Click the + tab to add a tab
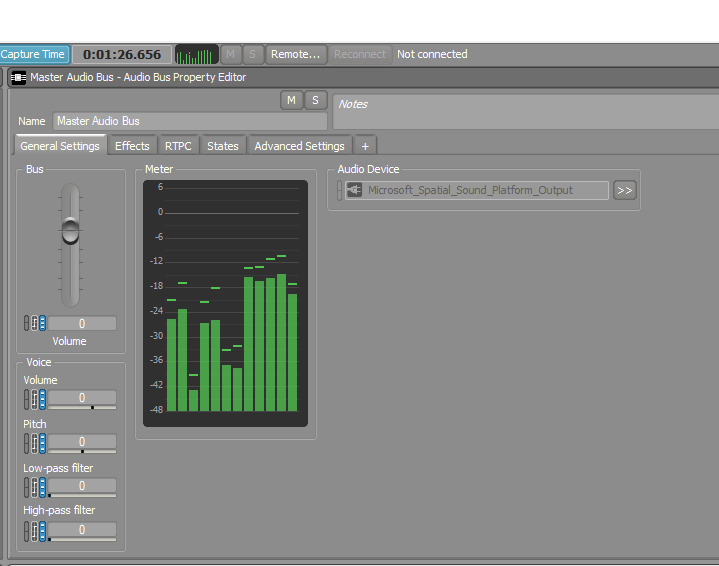719x566 pixels. (x=365, y=146)
